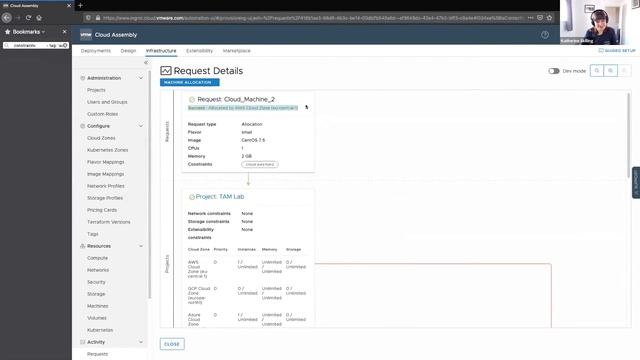Switch to the Design tab
This screenshot has width=640, height=360.
point(128,51)
